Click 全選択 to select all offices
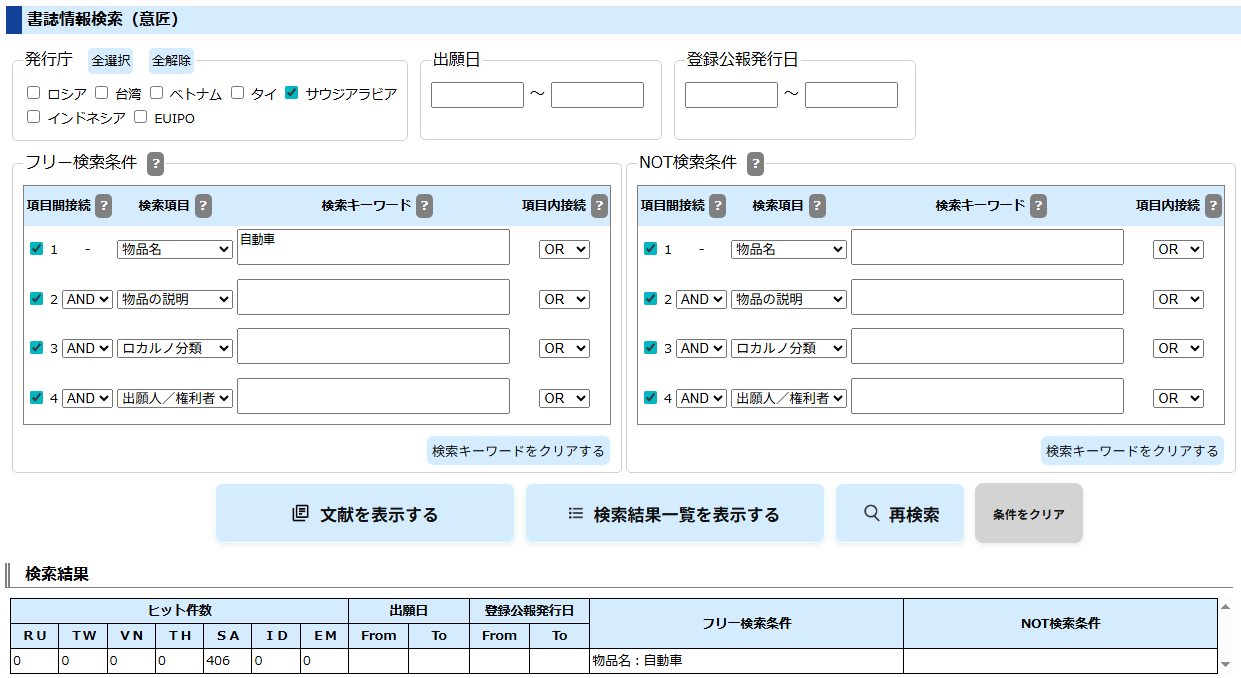The image size is (1241, 678). [x=111, y=61]
